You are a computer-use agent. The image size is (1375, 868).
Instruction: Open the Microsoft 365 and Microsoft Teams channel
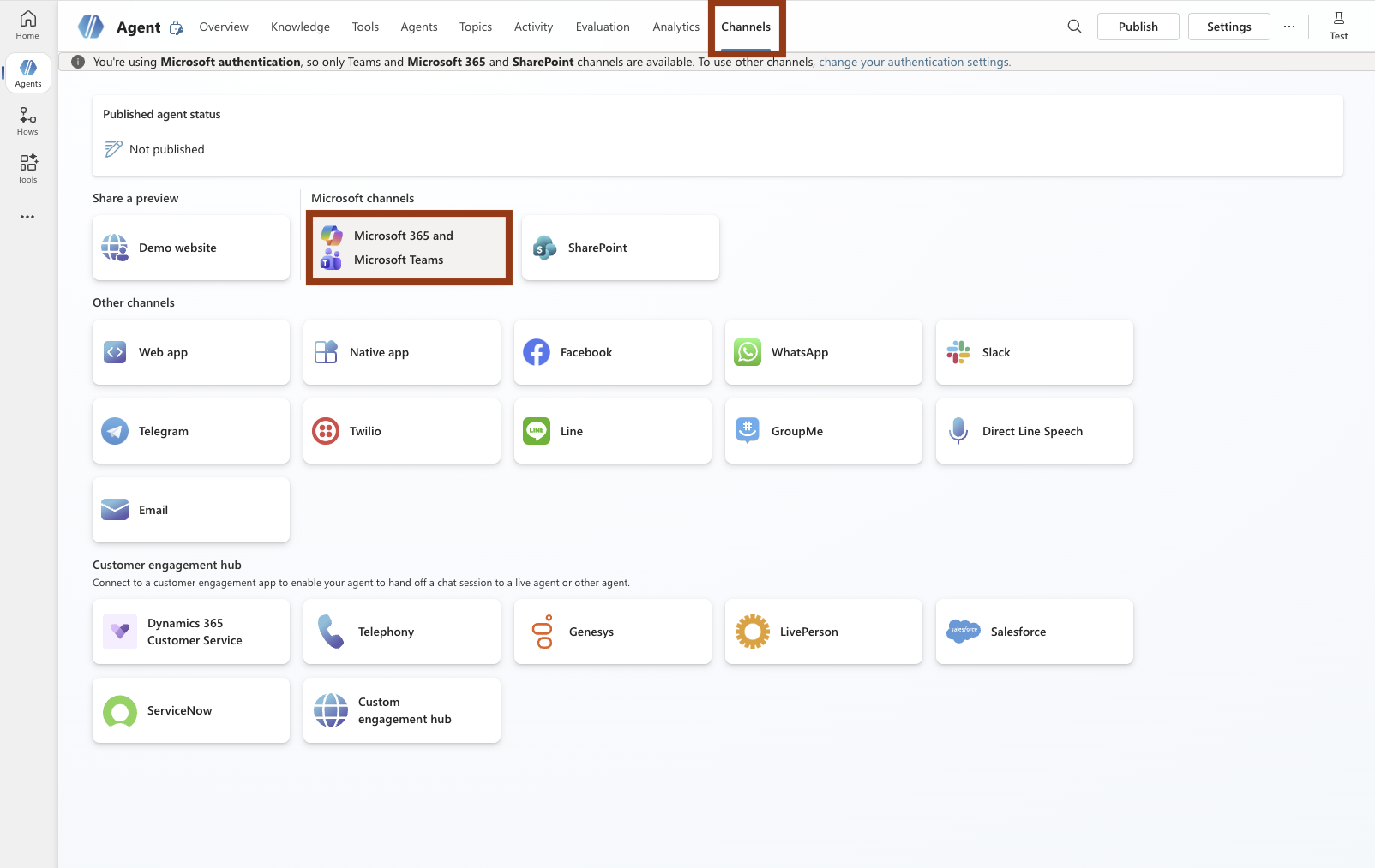click(x=409, y=248)
